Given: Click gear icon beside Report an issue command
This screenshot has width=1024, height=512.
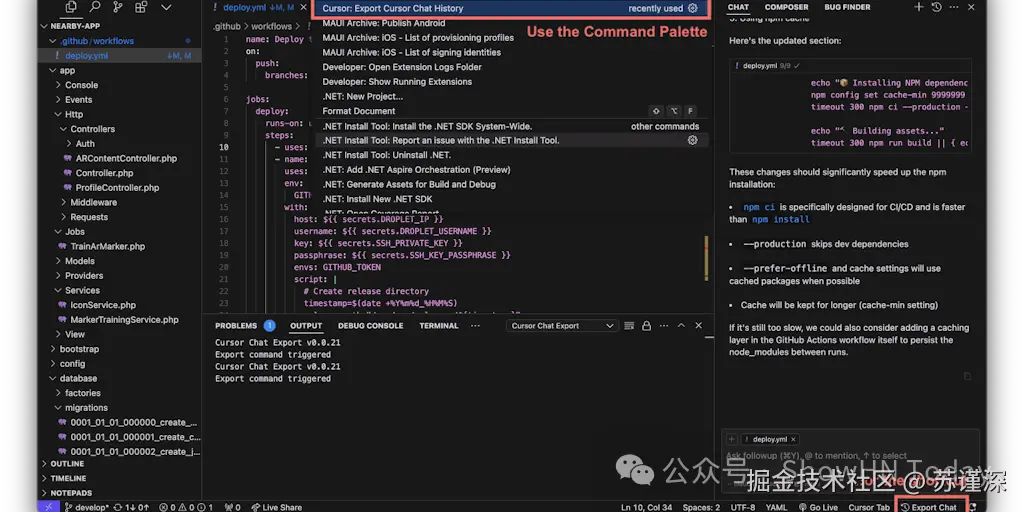Looking at the screenshot, I should [693, 140].
